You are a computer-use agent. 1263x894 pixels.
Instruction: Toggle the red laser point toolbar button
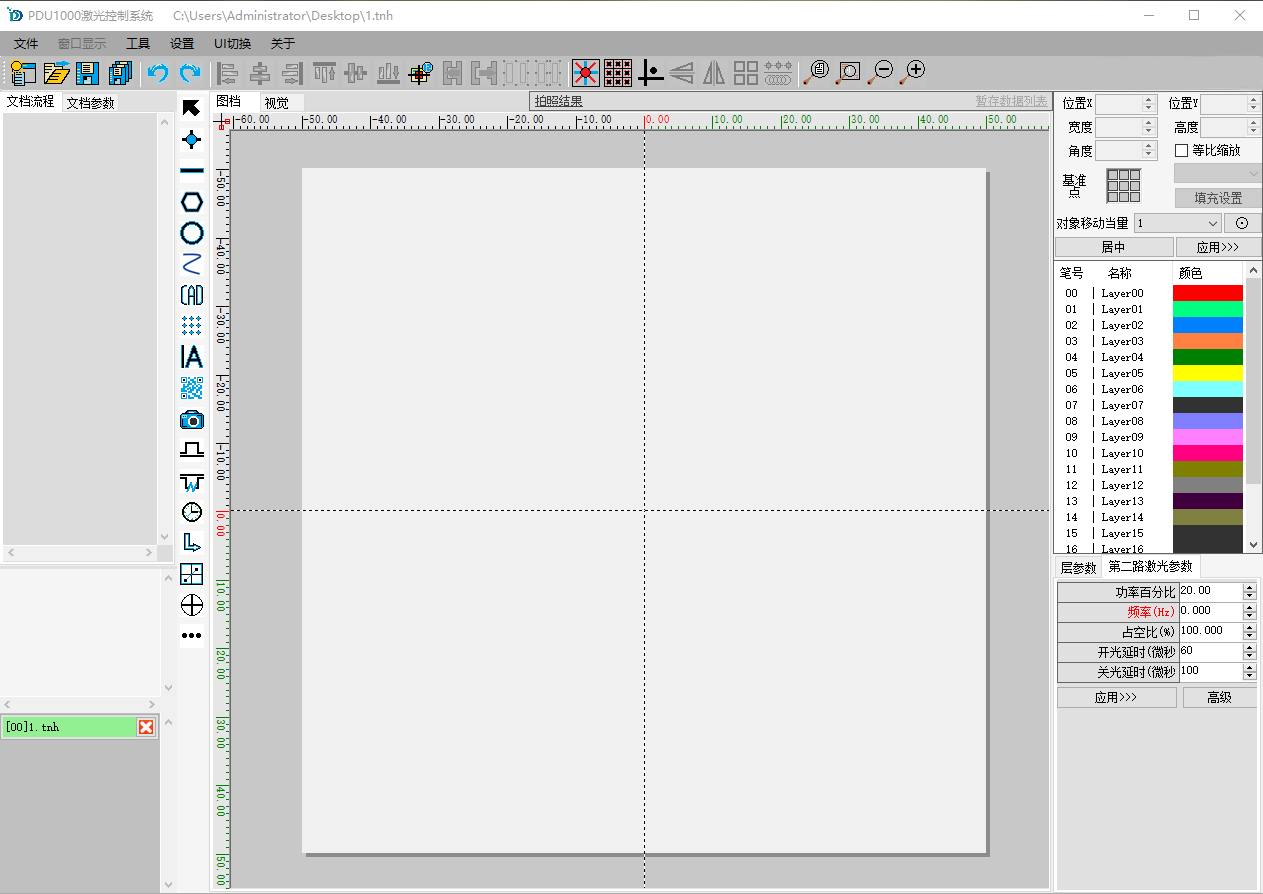(x=585, y=73)
